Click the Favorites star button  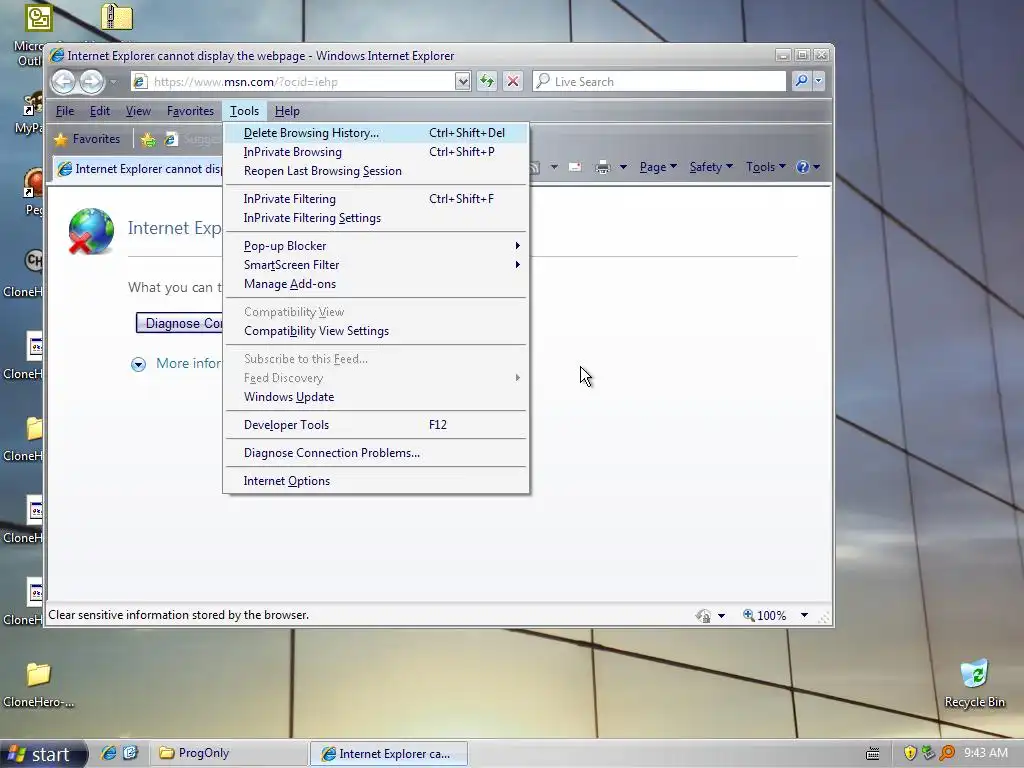(88, 139)
